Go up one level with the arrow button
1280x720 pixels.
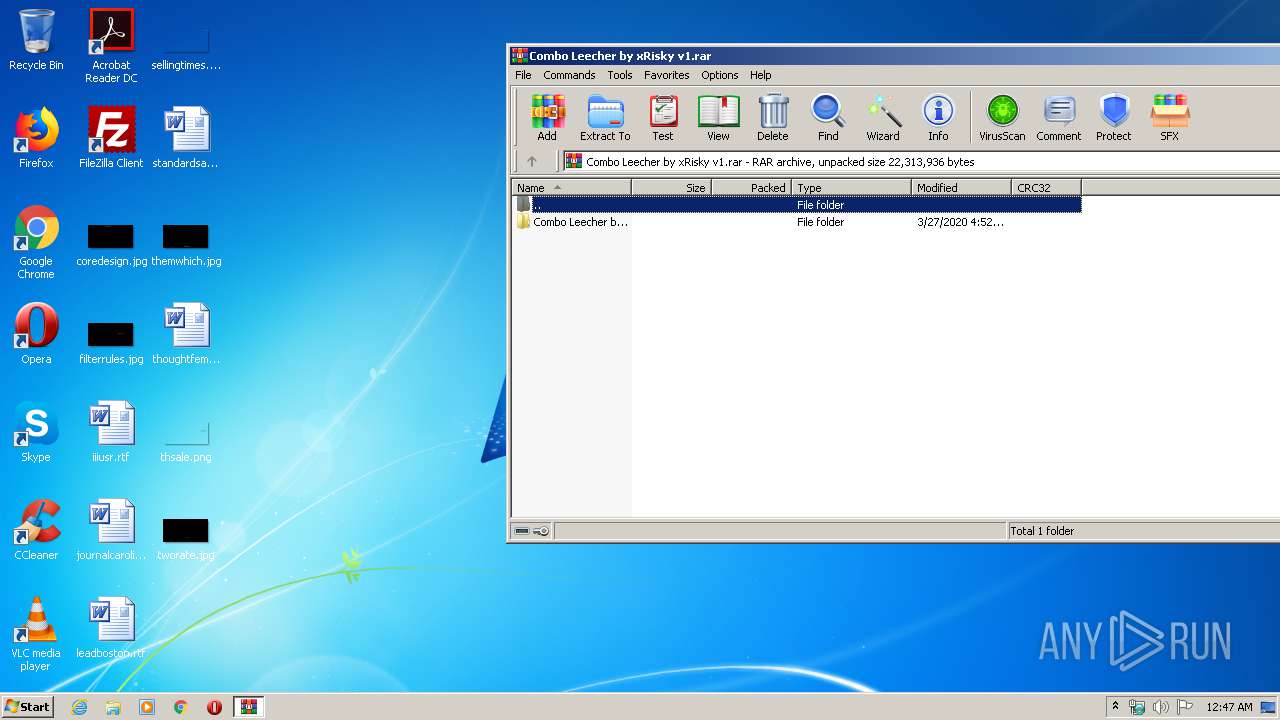(532, 161)
